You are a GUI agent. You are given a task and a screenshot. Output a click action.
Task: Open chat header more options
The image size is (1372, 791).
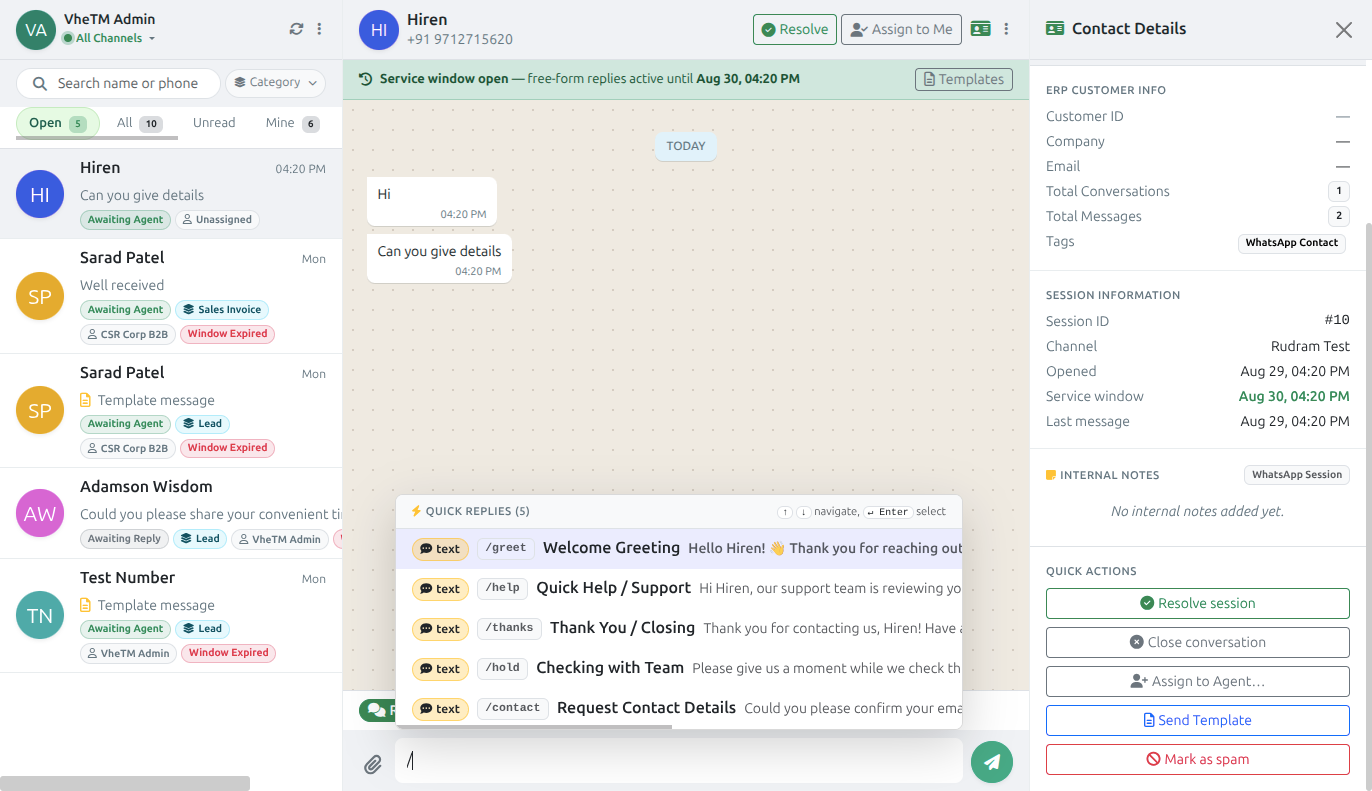1007,29
